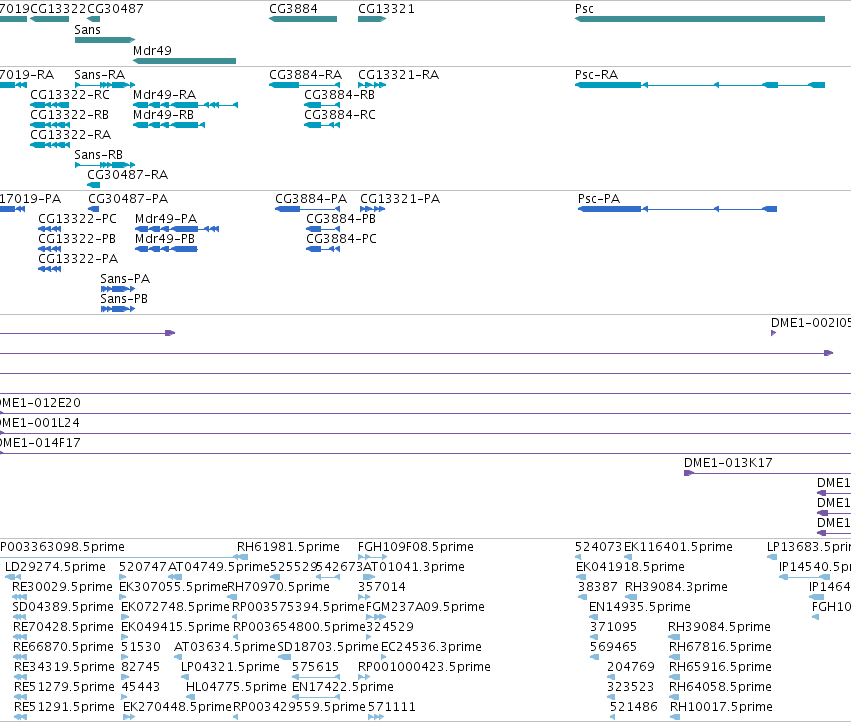Open the CG3884-RA transcript label
Screen dimensions: 851x722
pyautogui.click(x=306, y=74)
